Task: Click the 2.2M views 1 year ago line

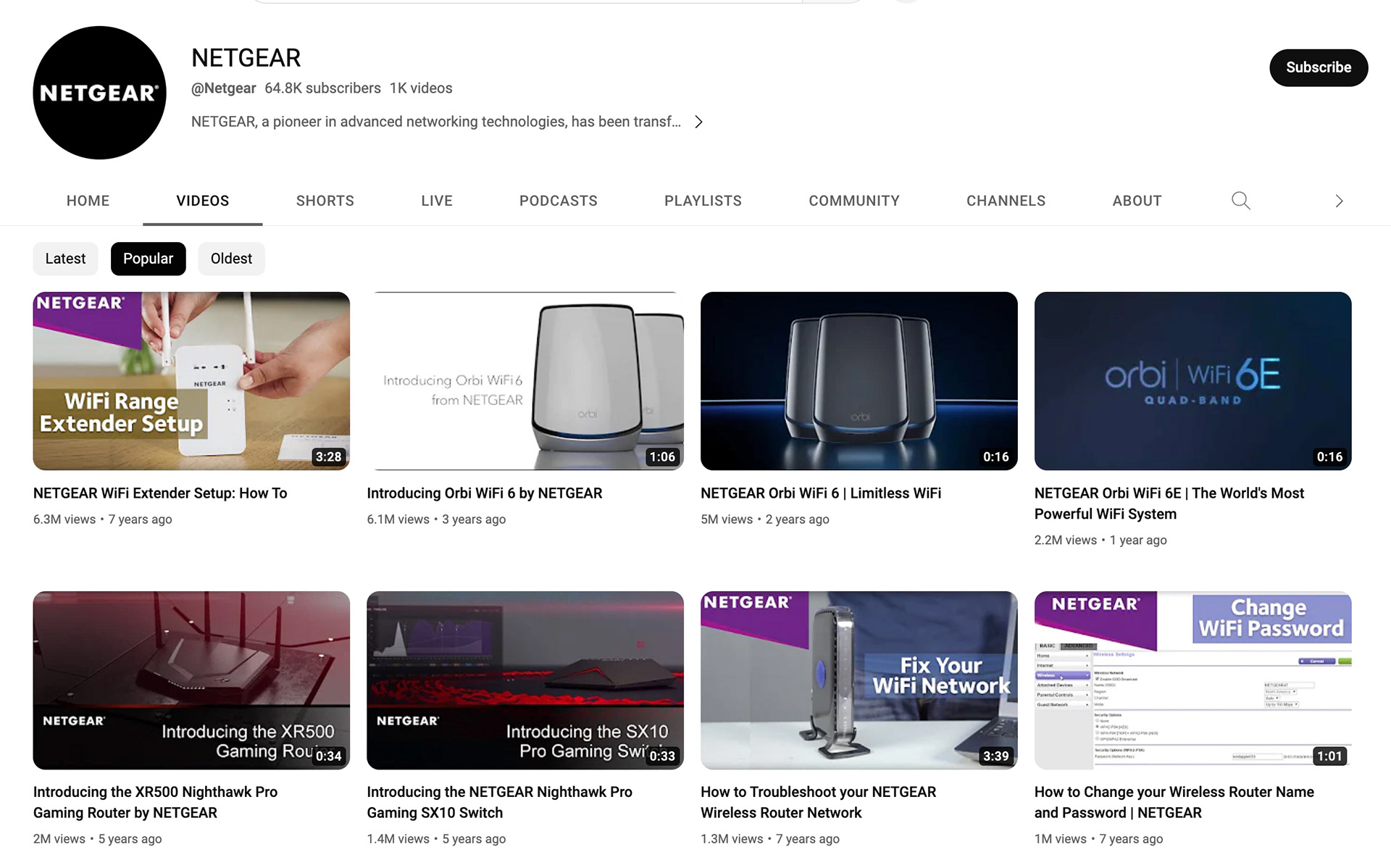Action: (1100, 541)
